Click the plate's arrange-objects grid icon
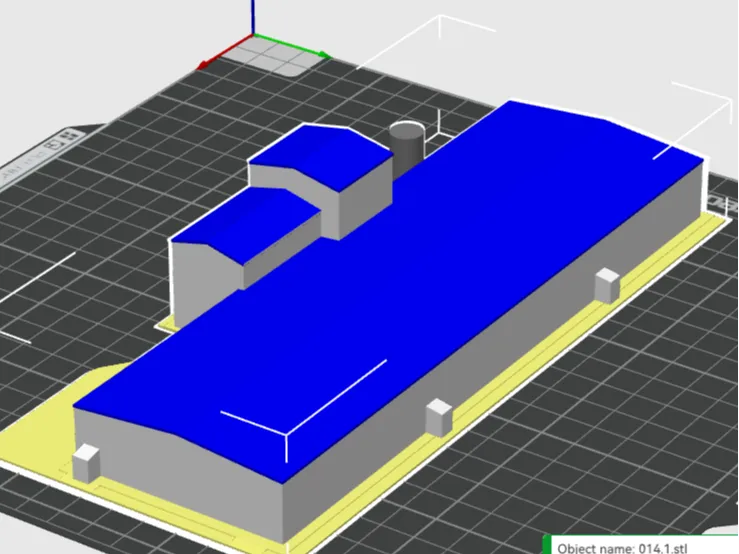Viewport: 739px width, 554px height. [70, 136]
